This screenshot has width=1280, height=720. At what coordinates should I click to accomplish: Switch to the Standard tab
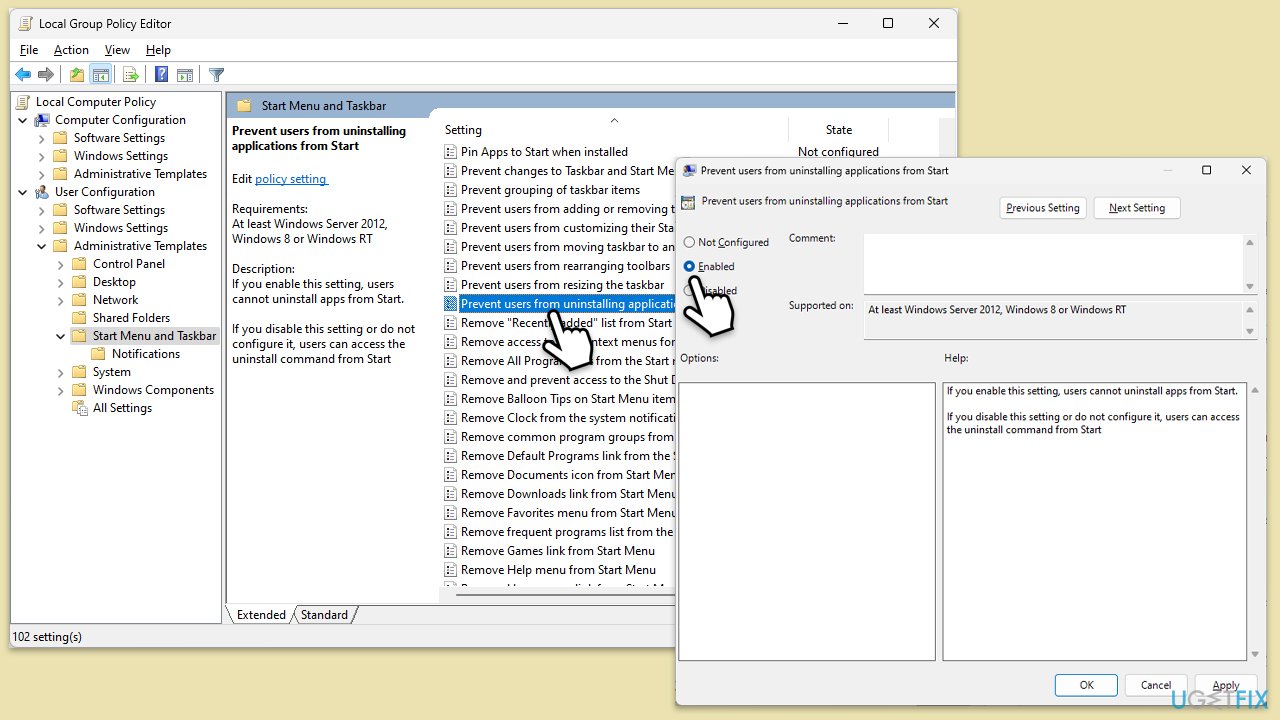[x=324, y=615]
